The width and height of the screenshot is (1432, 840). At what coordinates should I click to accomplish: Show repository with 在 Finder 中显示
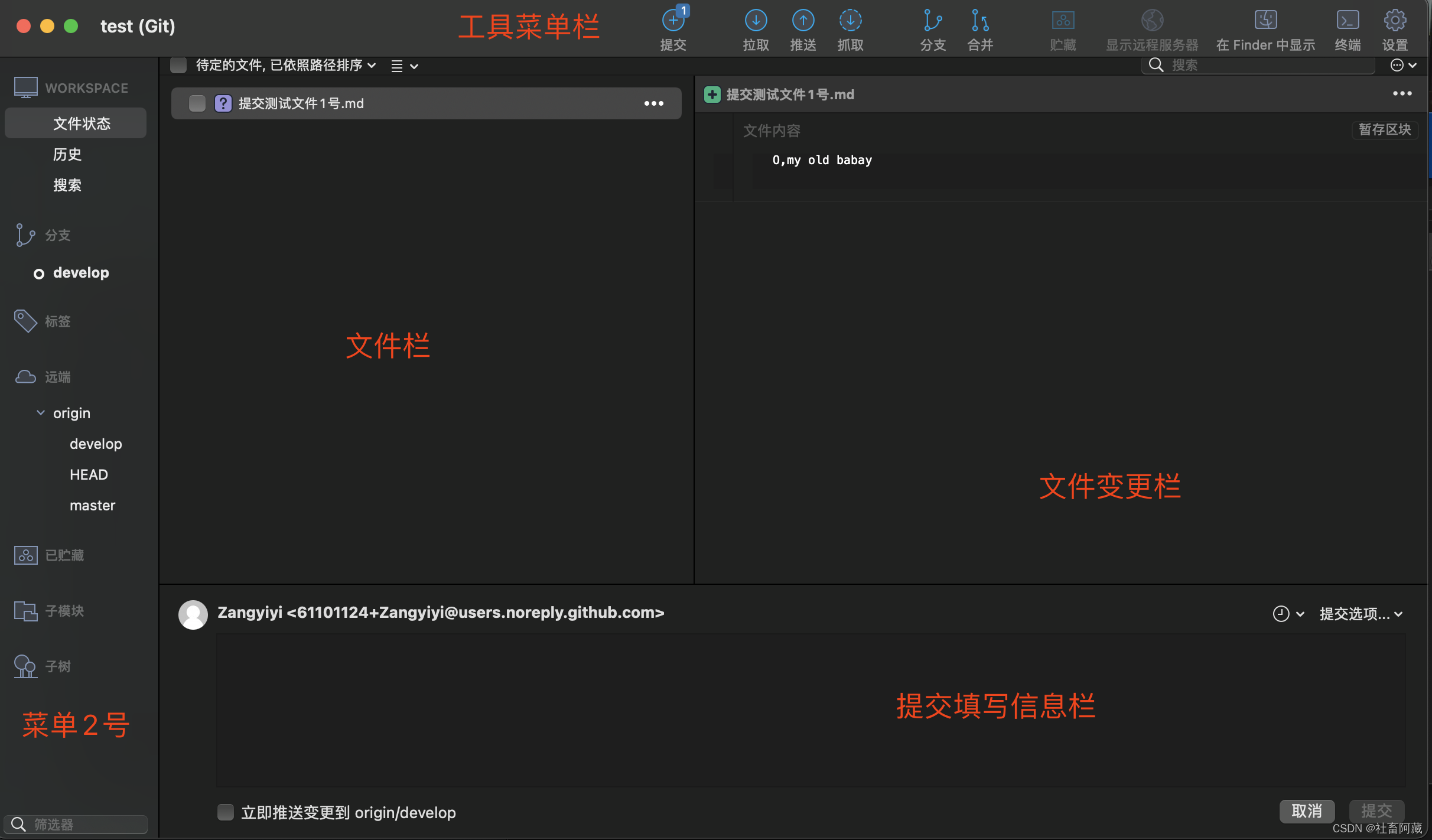1265,21
